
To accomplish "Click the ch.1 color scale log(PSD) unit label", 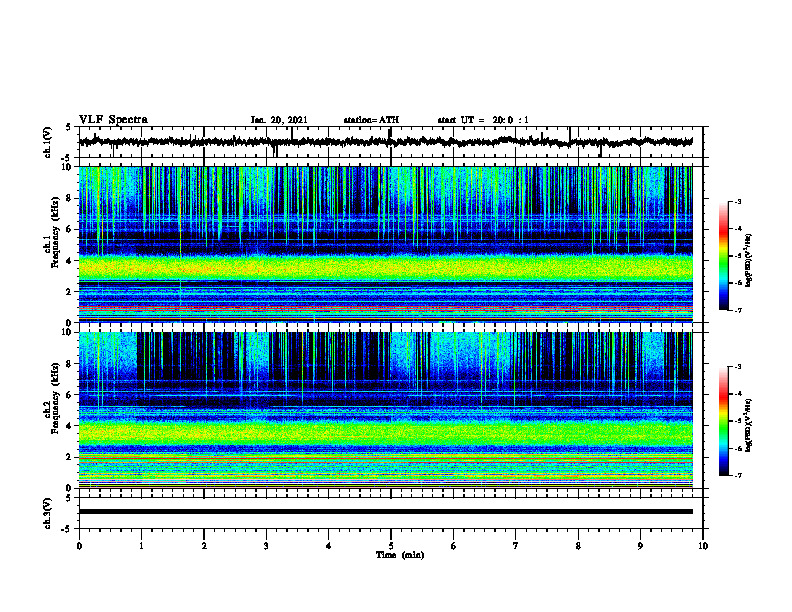I will [749, 260].
